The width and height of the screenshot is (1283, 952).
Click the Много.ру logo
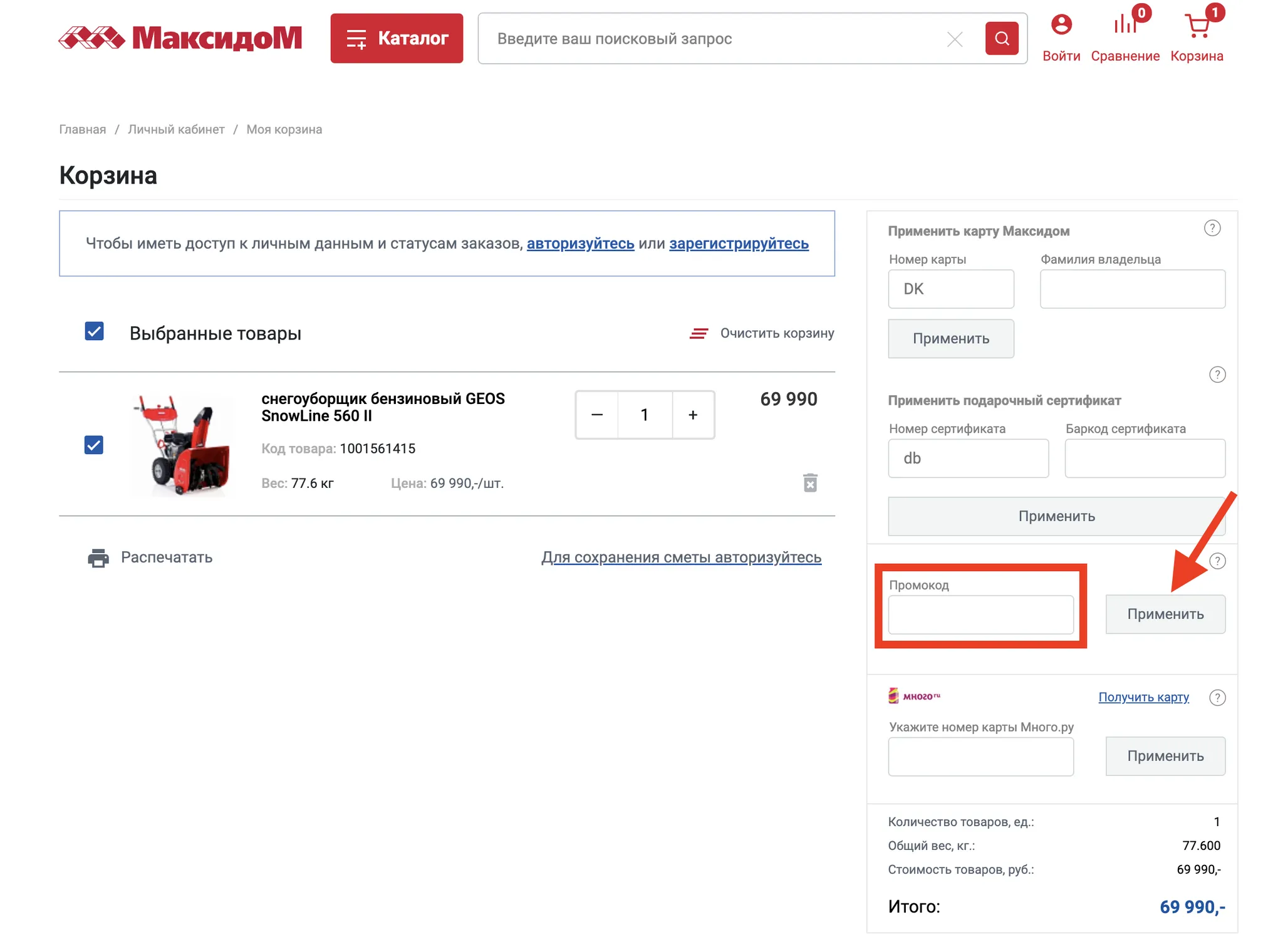point(914,696)
